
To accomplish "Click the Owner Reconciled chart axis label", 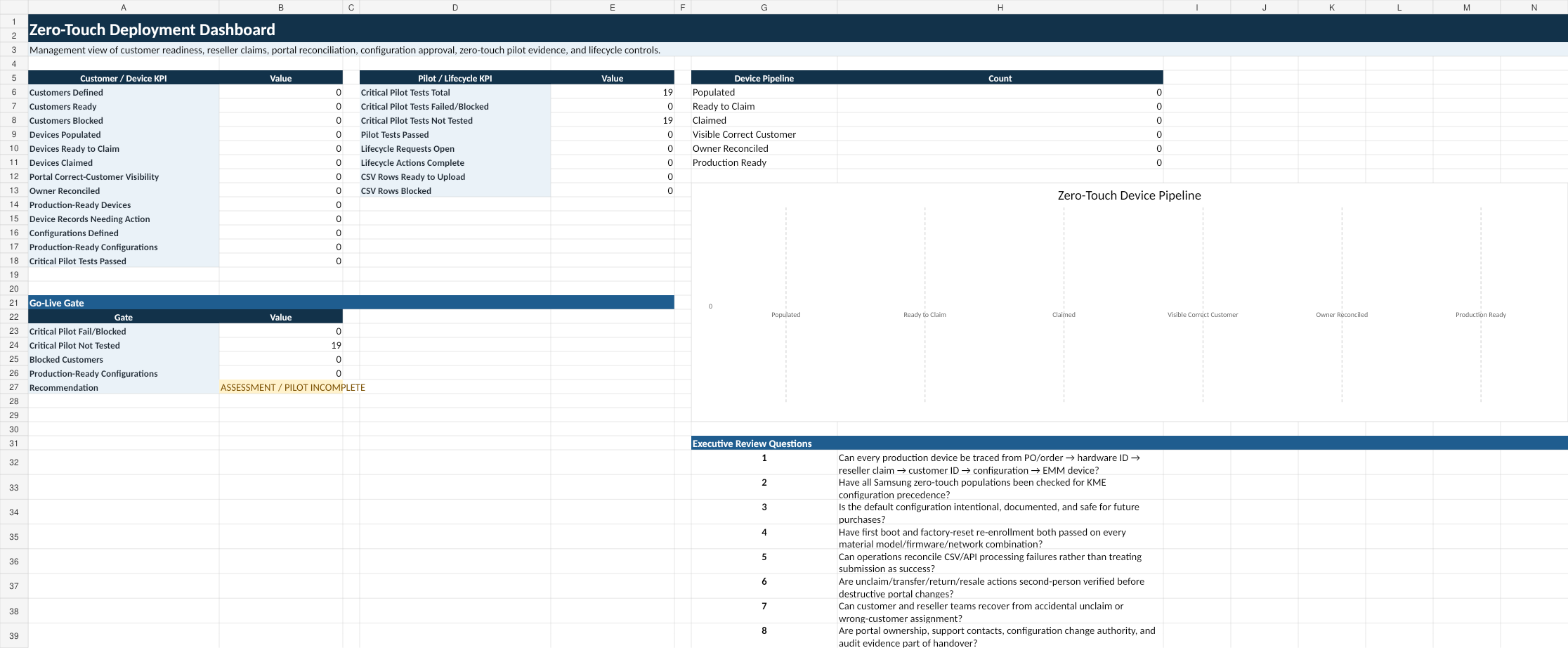I will [1341, 315].
